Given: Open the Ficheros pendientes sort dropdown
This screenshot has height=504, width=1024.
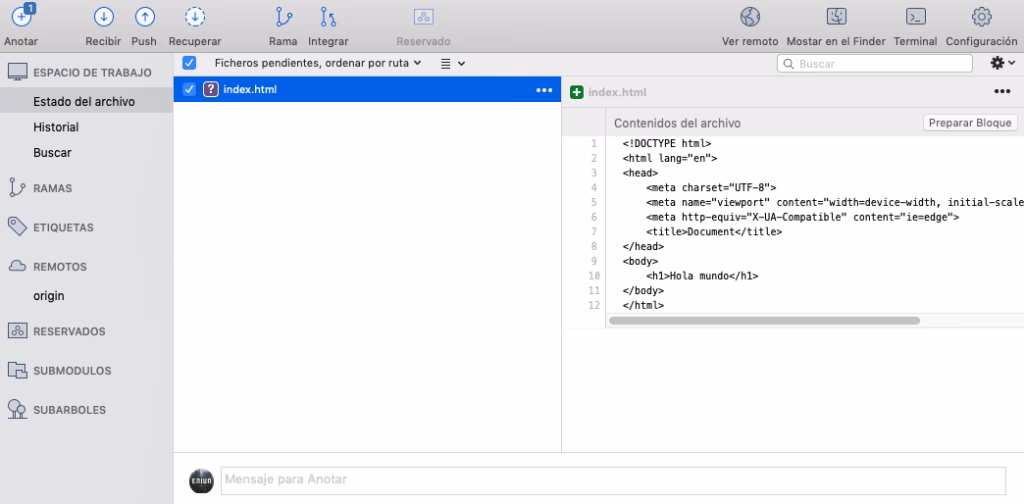Looking at the screenshot, I should (x=317, y=63).
